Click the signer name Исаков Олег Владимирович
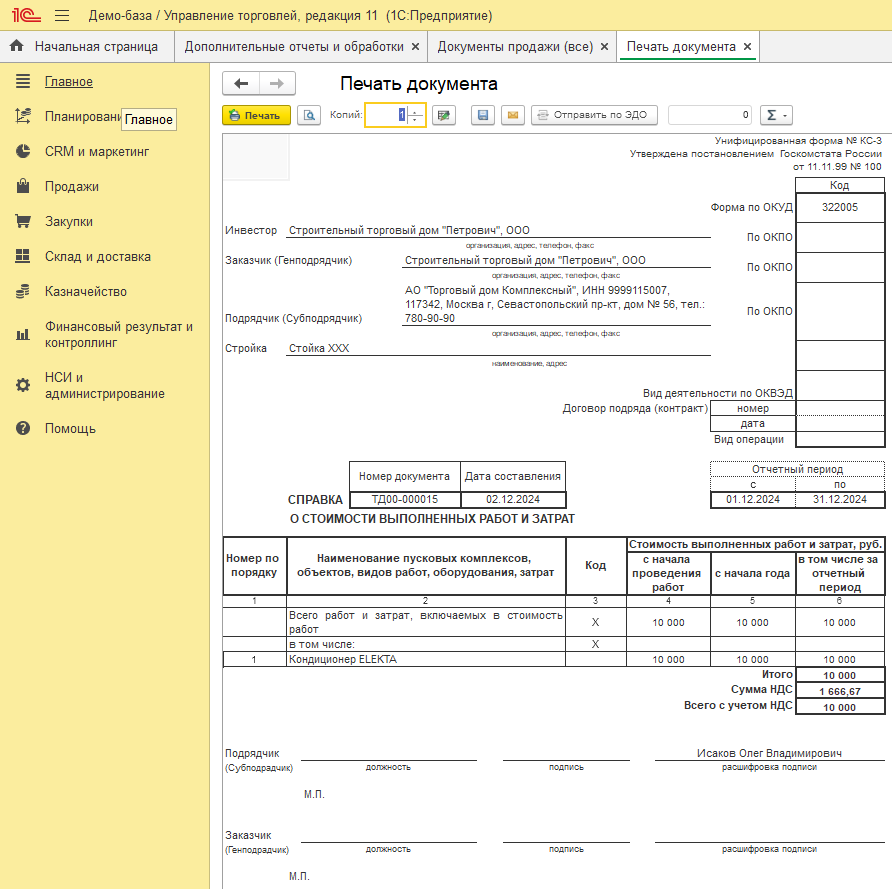 pyautogui.click(x=769, y=753)
